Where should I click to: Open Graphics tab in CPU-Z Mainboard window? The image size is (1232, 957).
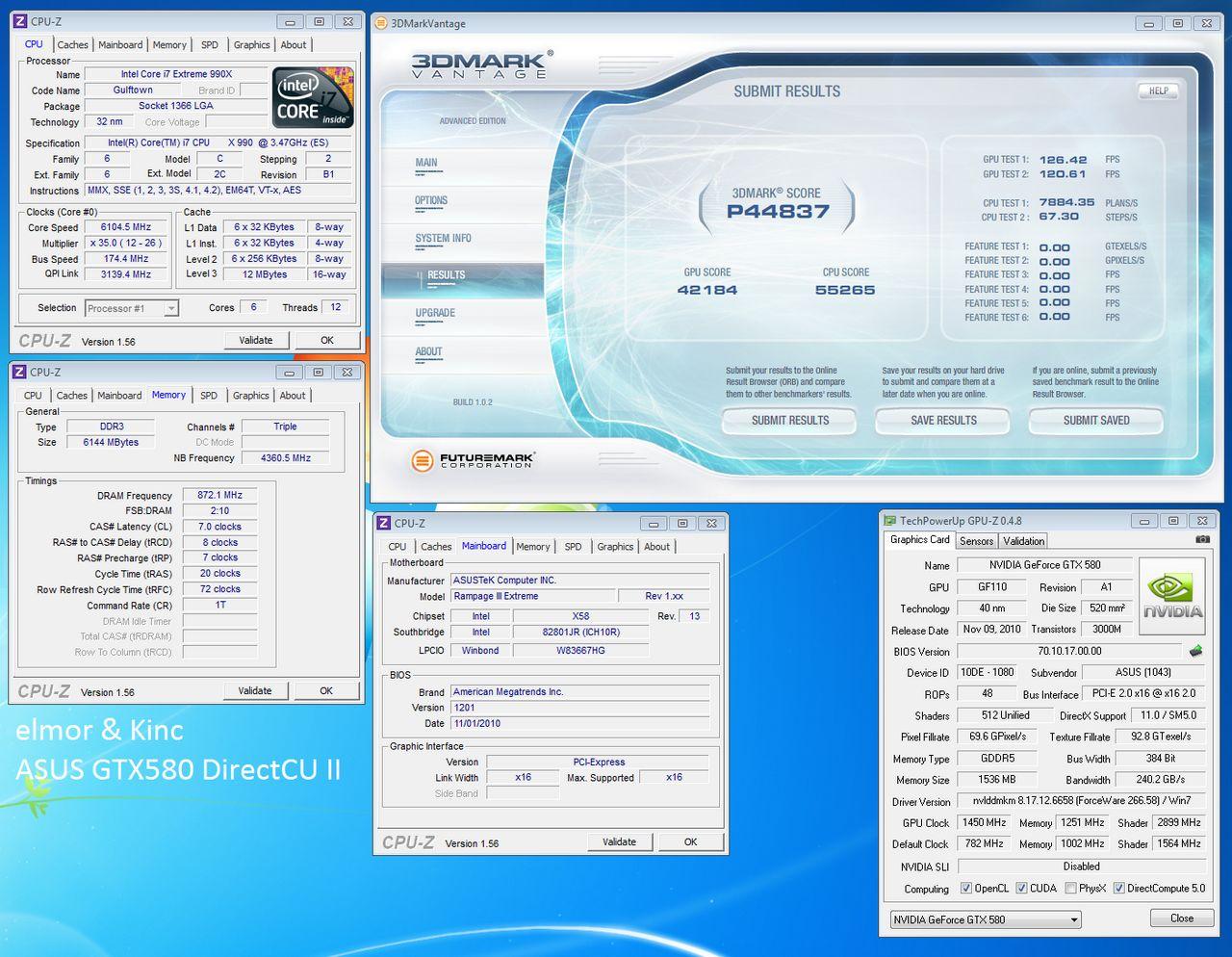click(615, 546)
